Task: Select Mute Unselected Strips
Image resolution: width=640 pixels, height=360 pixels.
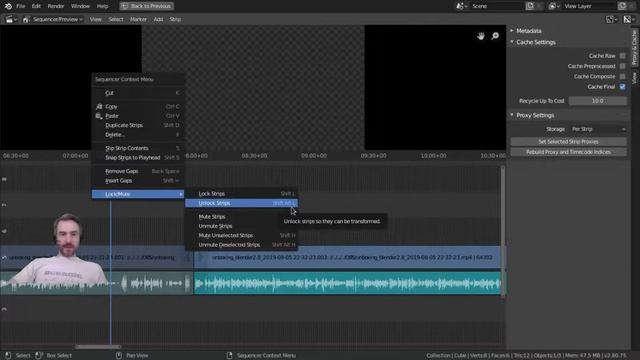Action: (241, 236)
